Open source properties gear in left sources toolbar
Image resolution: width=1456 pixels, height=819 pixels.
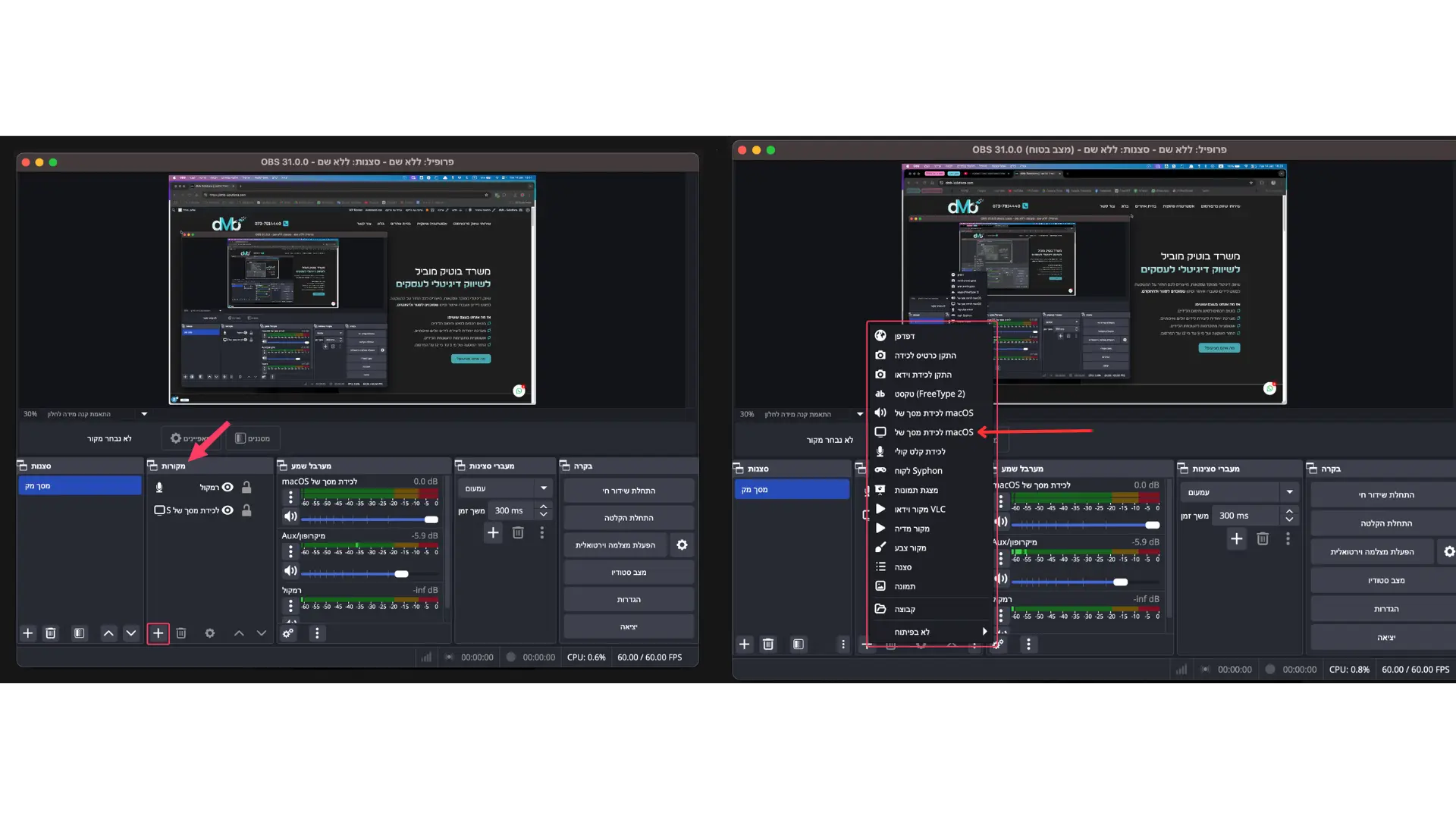coord(210,633)
